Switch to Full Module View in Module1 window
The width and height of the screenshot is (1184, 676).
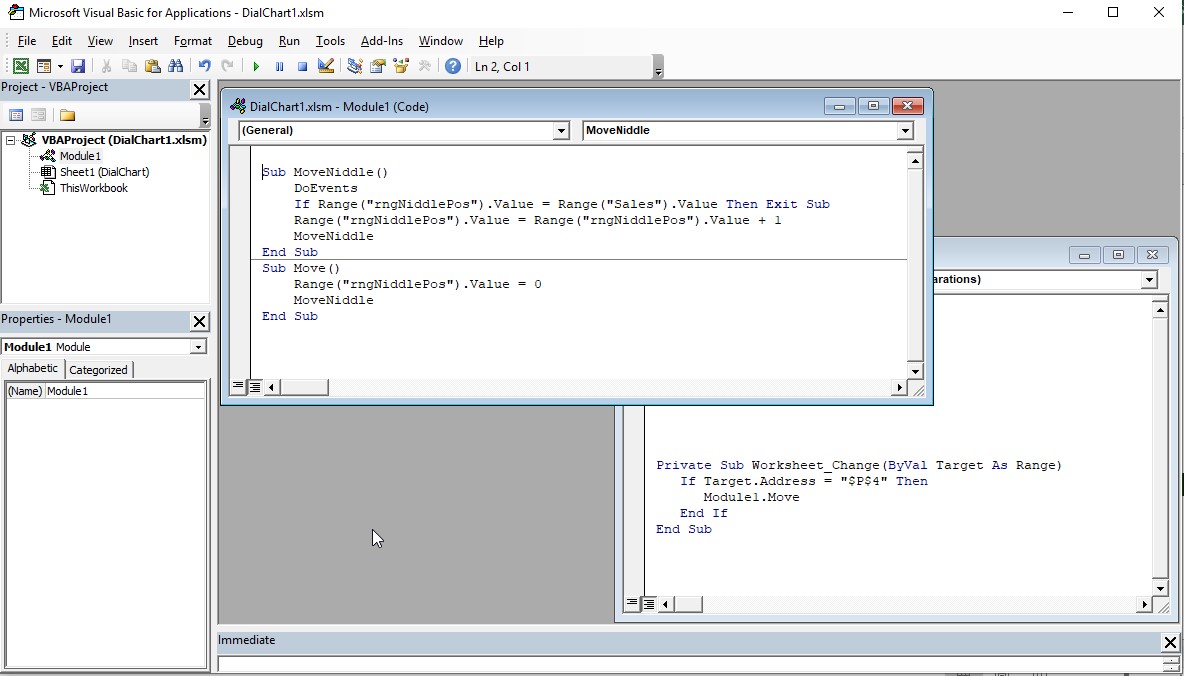pyautogui.click(x=254, y=386)
